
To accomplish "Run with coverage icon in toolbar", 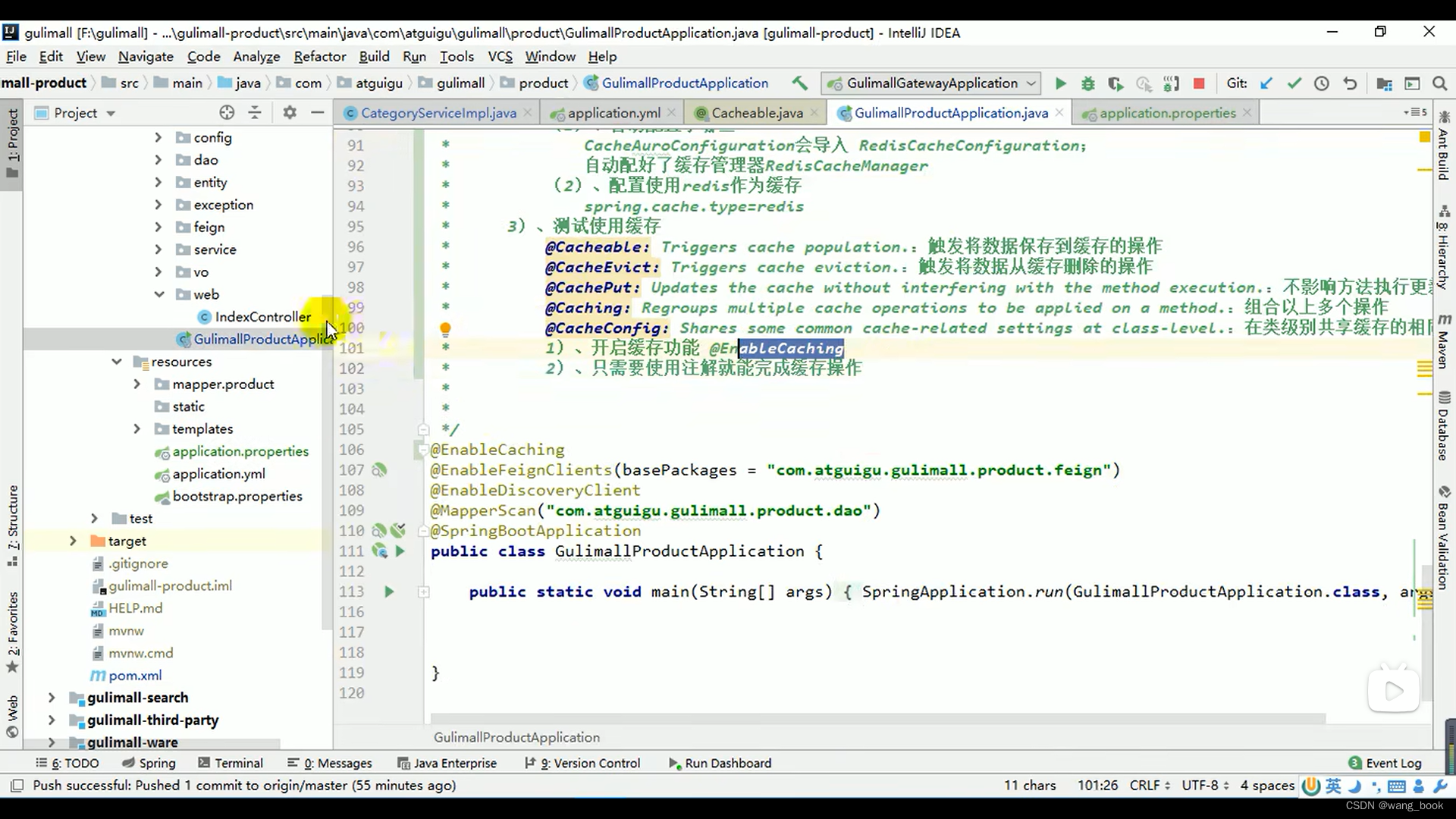I will coord(1115,83).
